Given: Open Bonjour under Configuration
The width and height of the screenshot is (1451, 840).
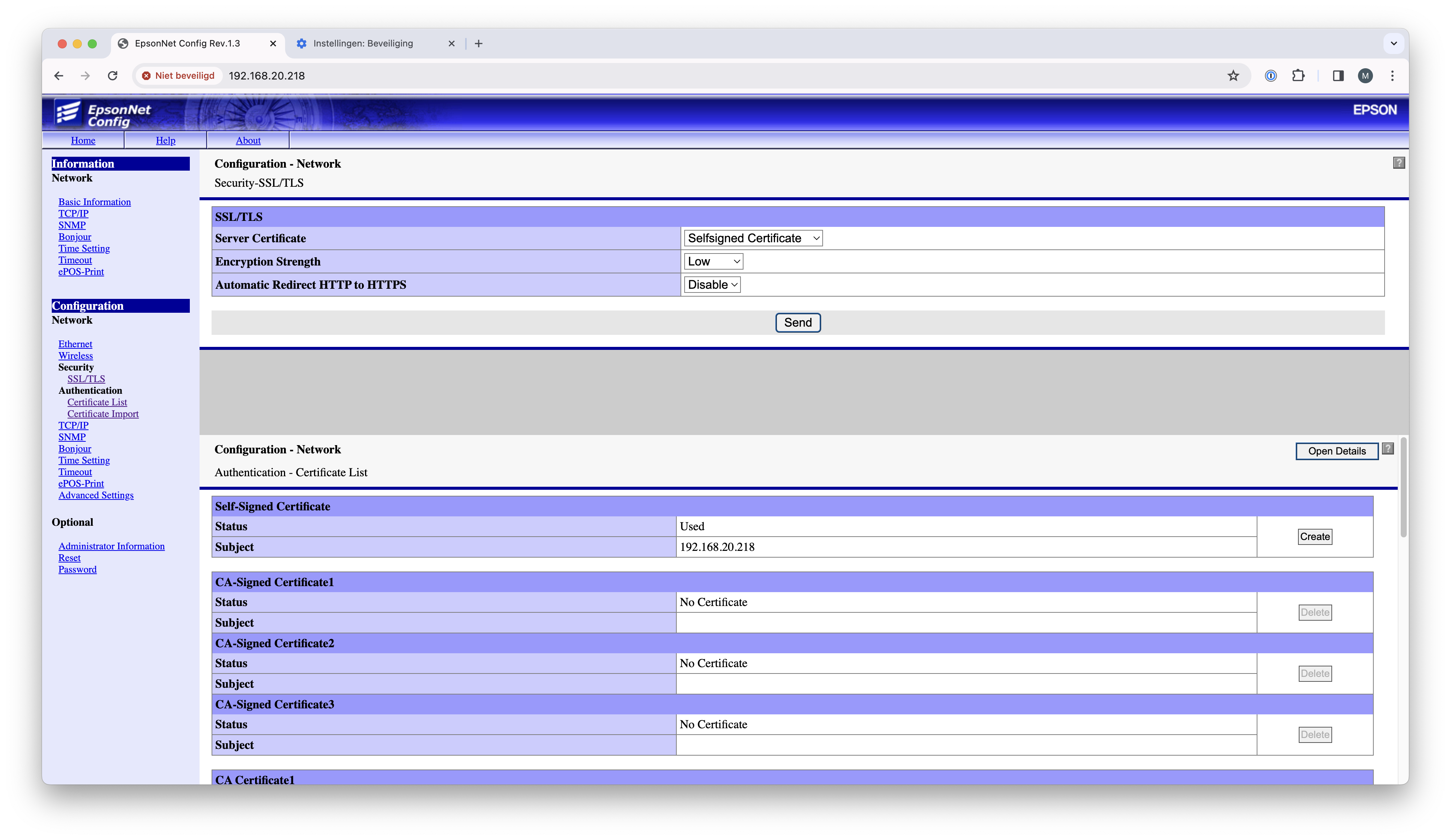Looking at the screenshot, I should click(x=74, y=448).
